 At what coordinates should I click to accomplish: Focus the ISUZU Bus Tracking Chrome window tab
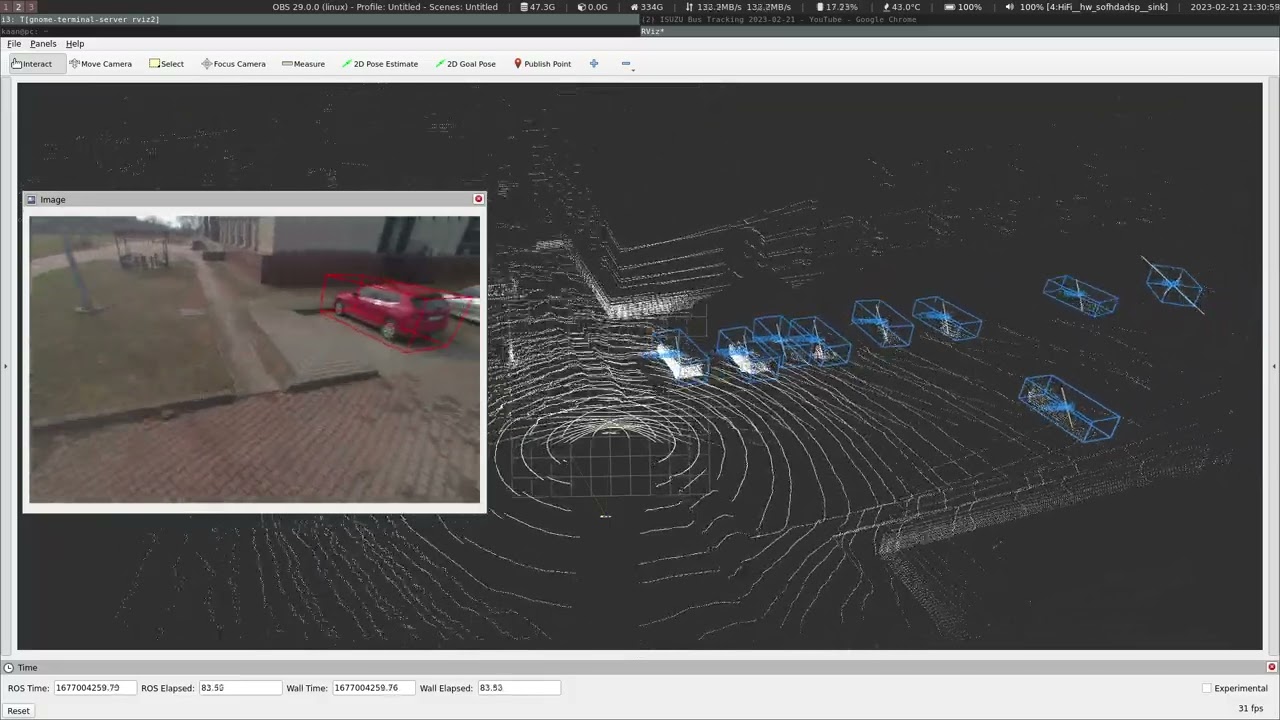(x=960, y=19)
